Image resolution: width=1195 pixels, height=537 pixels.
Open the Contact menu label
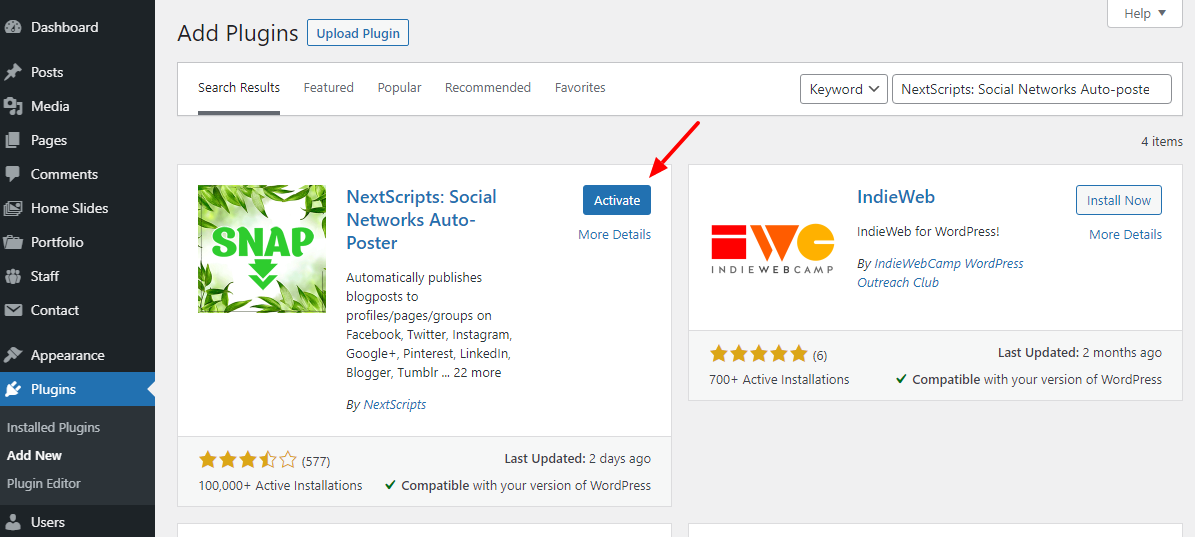55,310
